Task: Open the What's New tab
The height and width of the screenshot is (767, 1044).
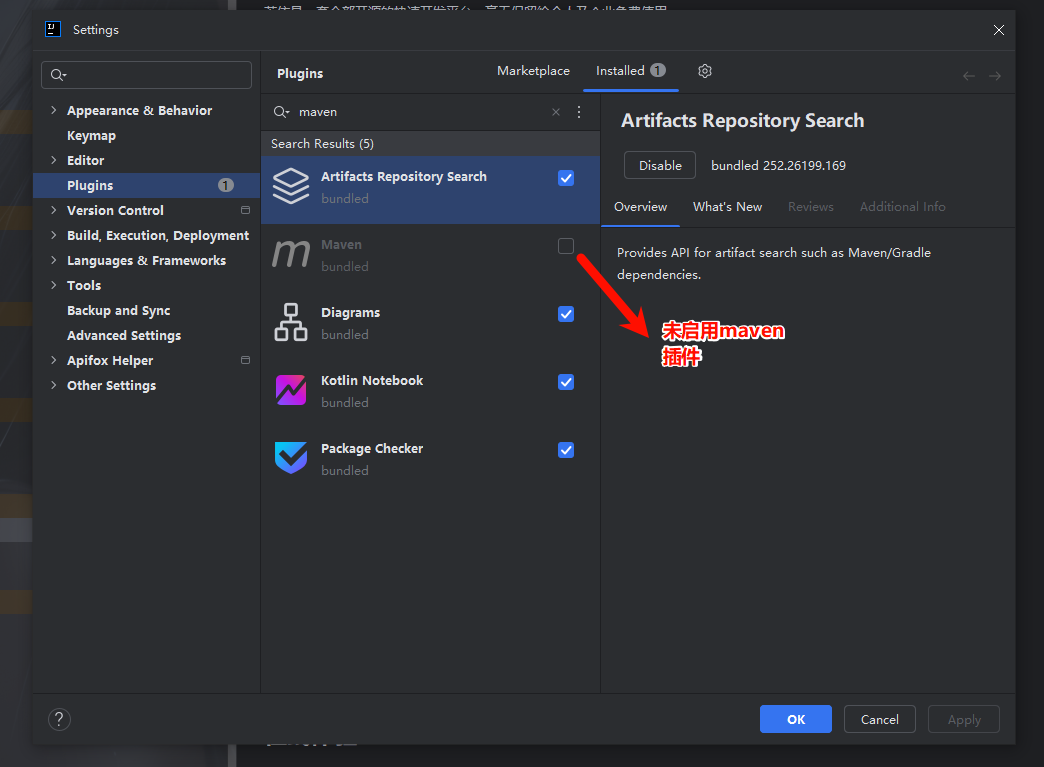Action: point(727,206)
